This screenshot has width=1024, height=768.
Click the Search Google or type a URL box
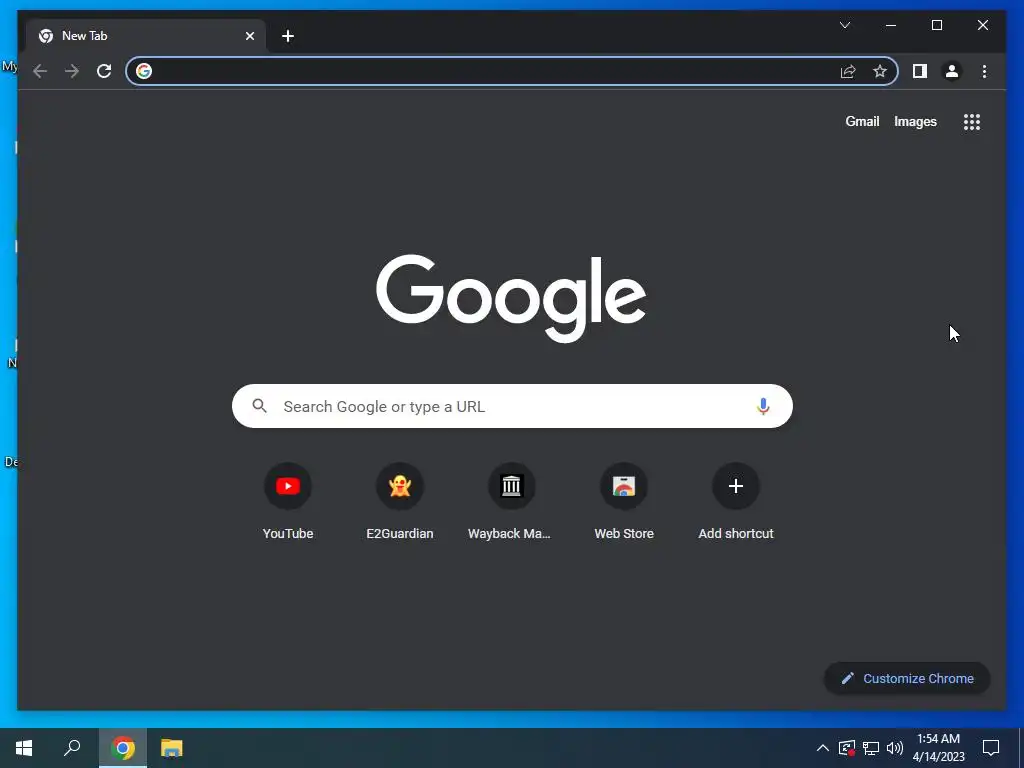coord(512,406)
